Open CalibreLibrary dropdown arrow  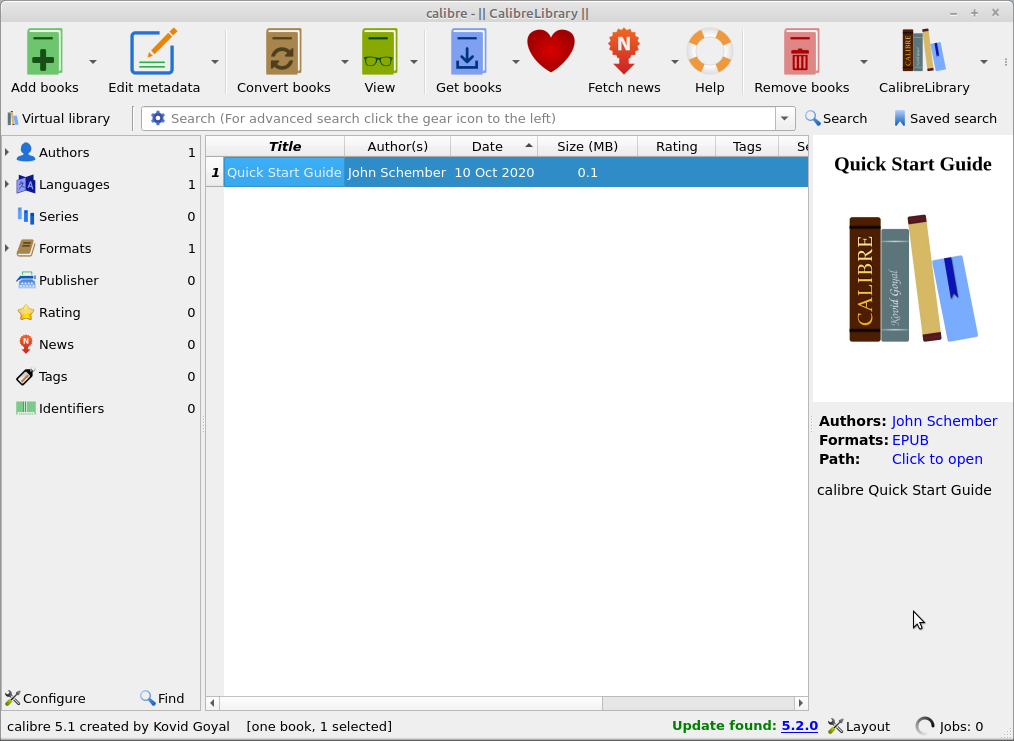click(984, 62)
